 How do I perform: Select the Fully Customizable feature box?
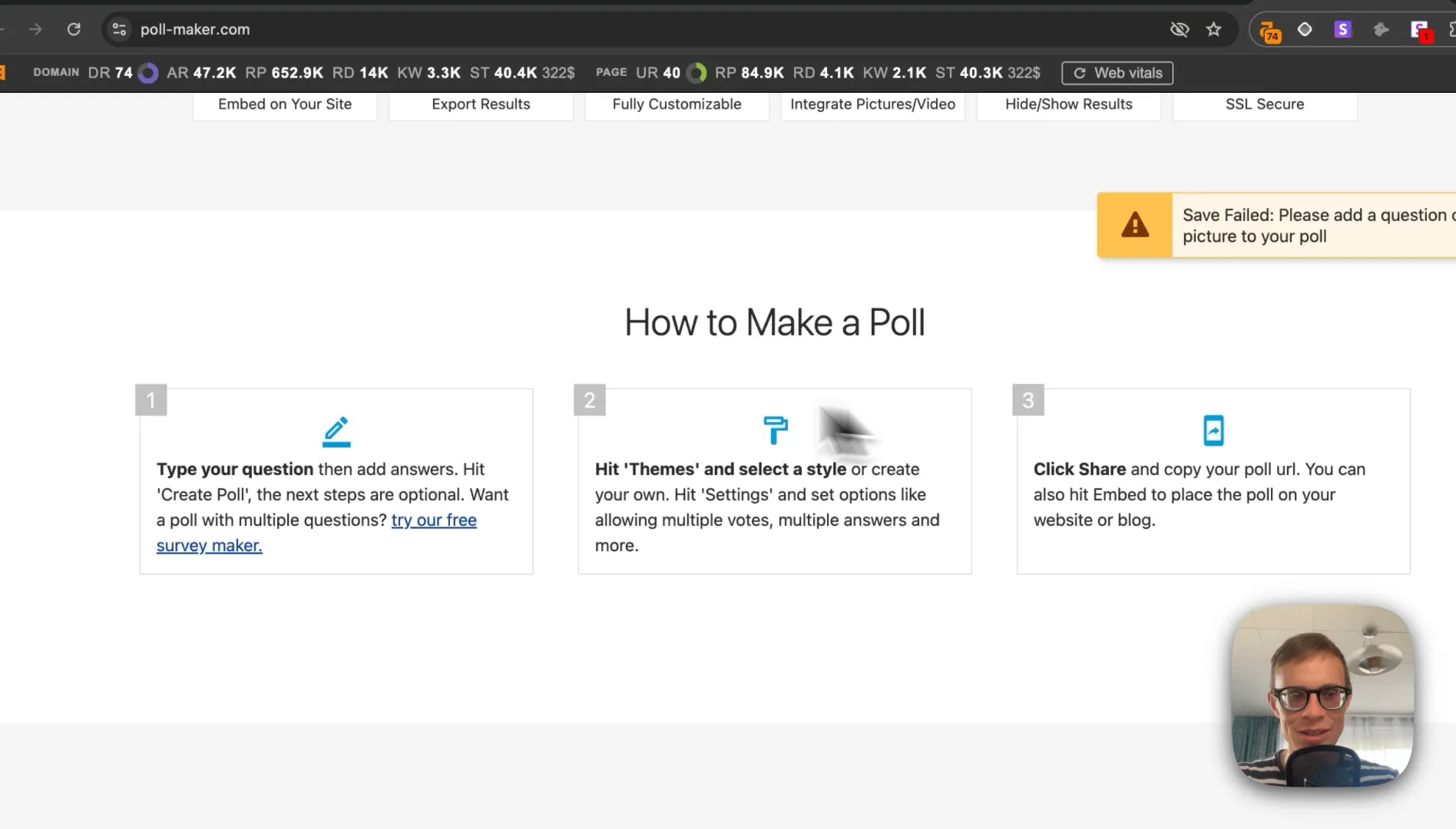click(677, 104)
